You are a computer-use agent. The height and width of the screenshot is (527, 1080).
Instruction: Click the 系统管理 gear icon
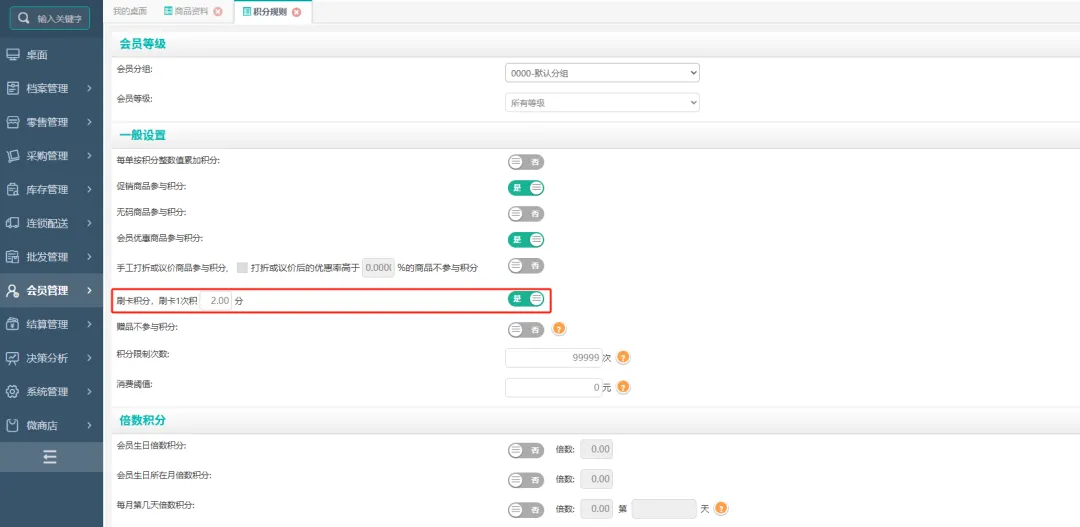tap(13, 391)
